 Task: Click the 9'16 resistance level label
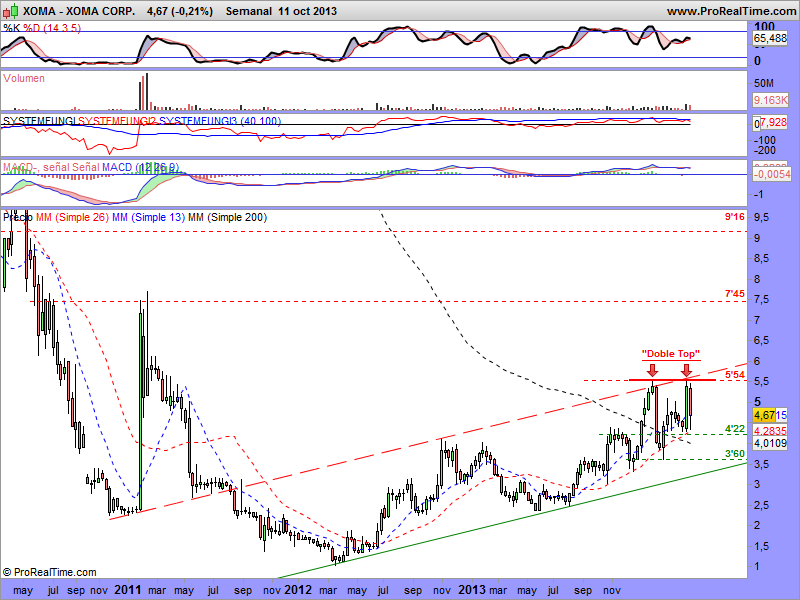tap(735, 217)
